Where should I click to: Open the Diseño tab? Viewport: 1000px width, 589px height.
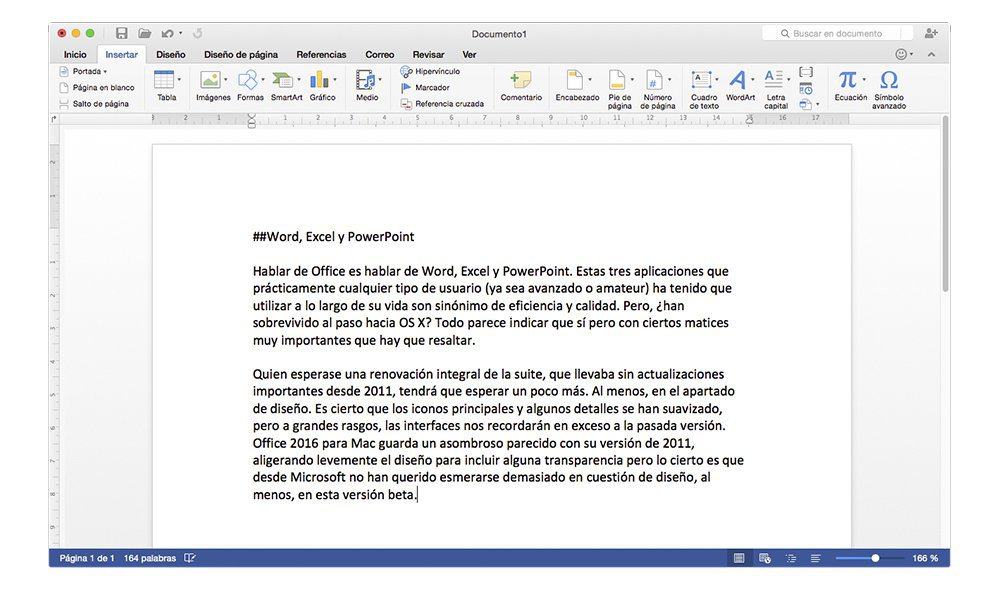click(171, 55)
